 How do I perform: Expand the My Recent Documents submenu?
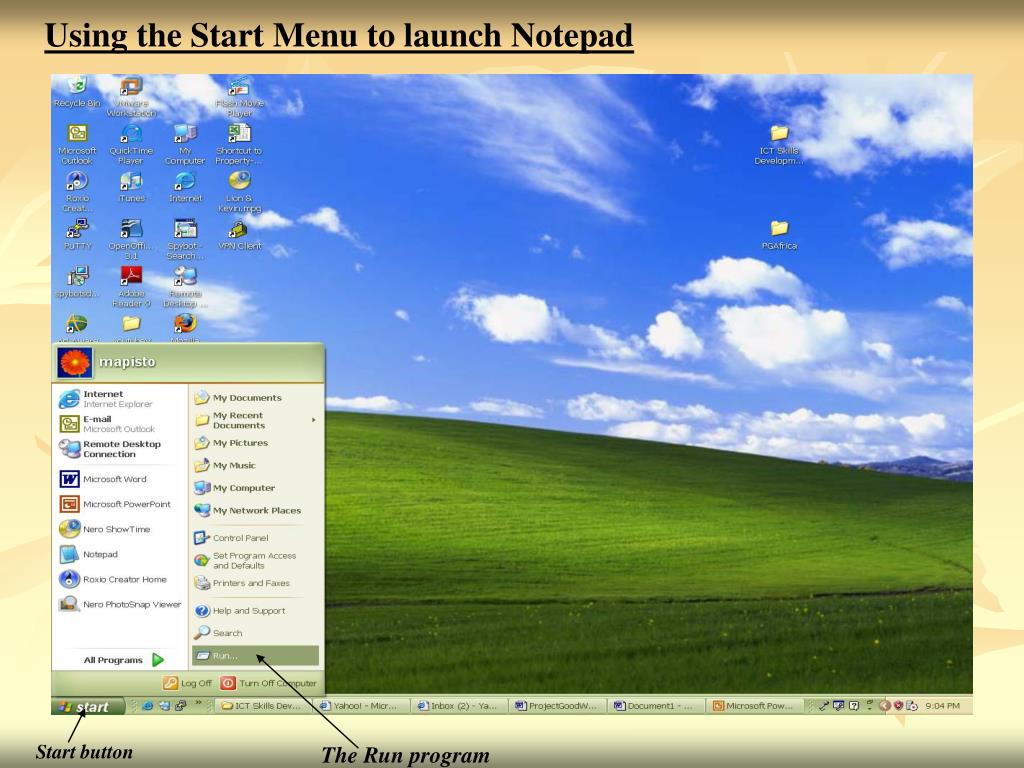pyautogui.click(x=255, y=420)
